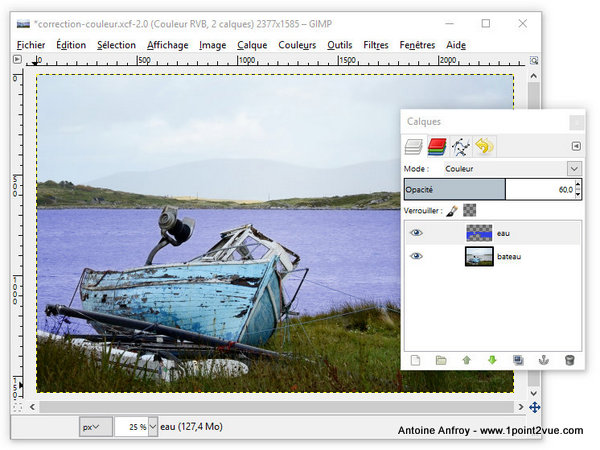Open the Couleurs menu

click(x=297, y=45)
